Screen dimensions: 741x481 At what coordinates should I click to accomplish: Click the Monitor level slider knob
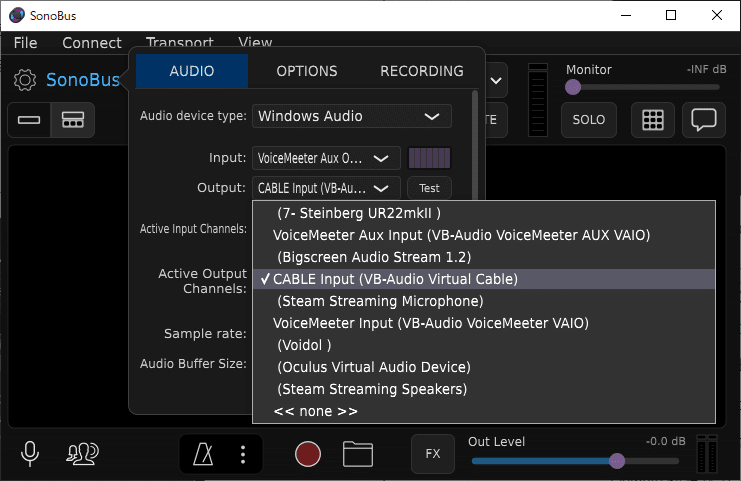pyautogui.click(x=573, y=87)
